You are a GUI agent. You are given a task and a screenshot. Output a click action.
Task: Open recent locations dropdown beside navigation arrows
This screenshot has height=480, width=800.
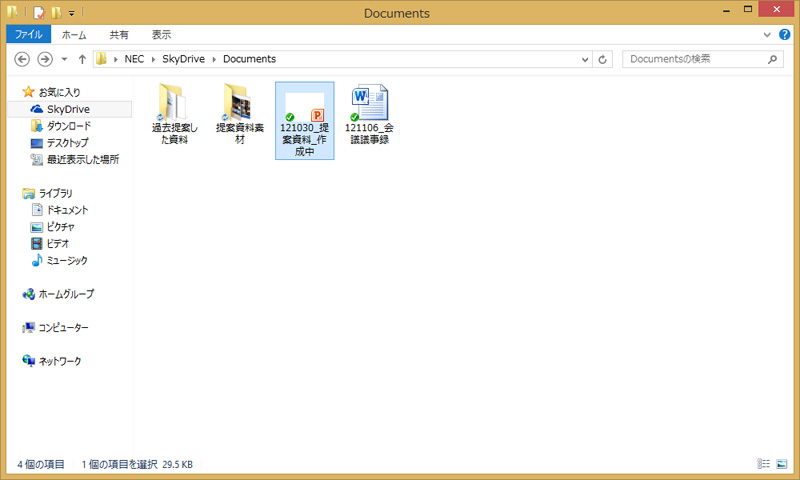pos(64,59)
